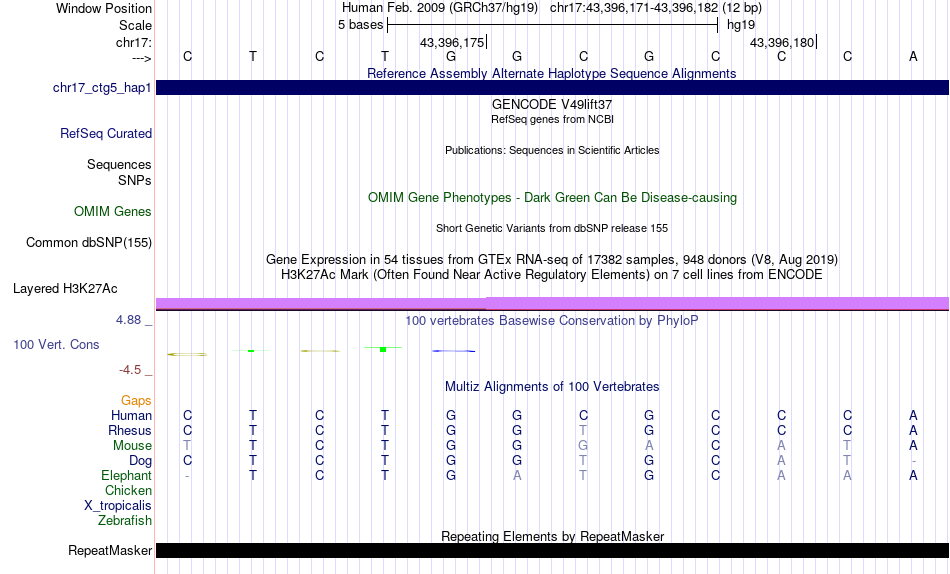Viewport: 950px width, 574px height.
Task: Click the Scale row label
Action: pyautogui.click(x=135, y=25)
